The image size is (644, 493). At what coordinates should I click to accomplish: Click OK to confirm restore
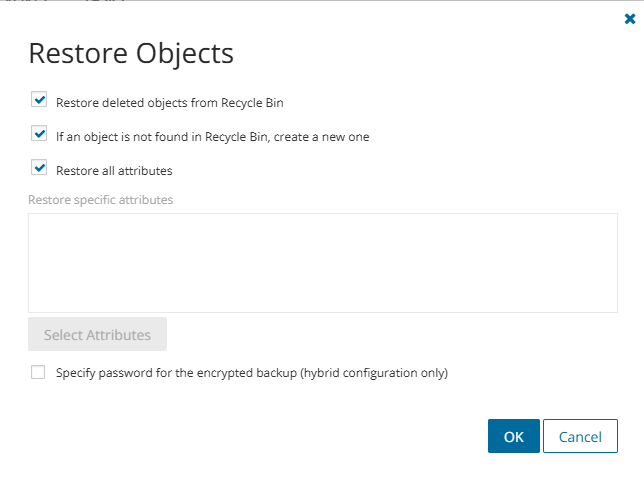[x=513, y=436]
